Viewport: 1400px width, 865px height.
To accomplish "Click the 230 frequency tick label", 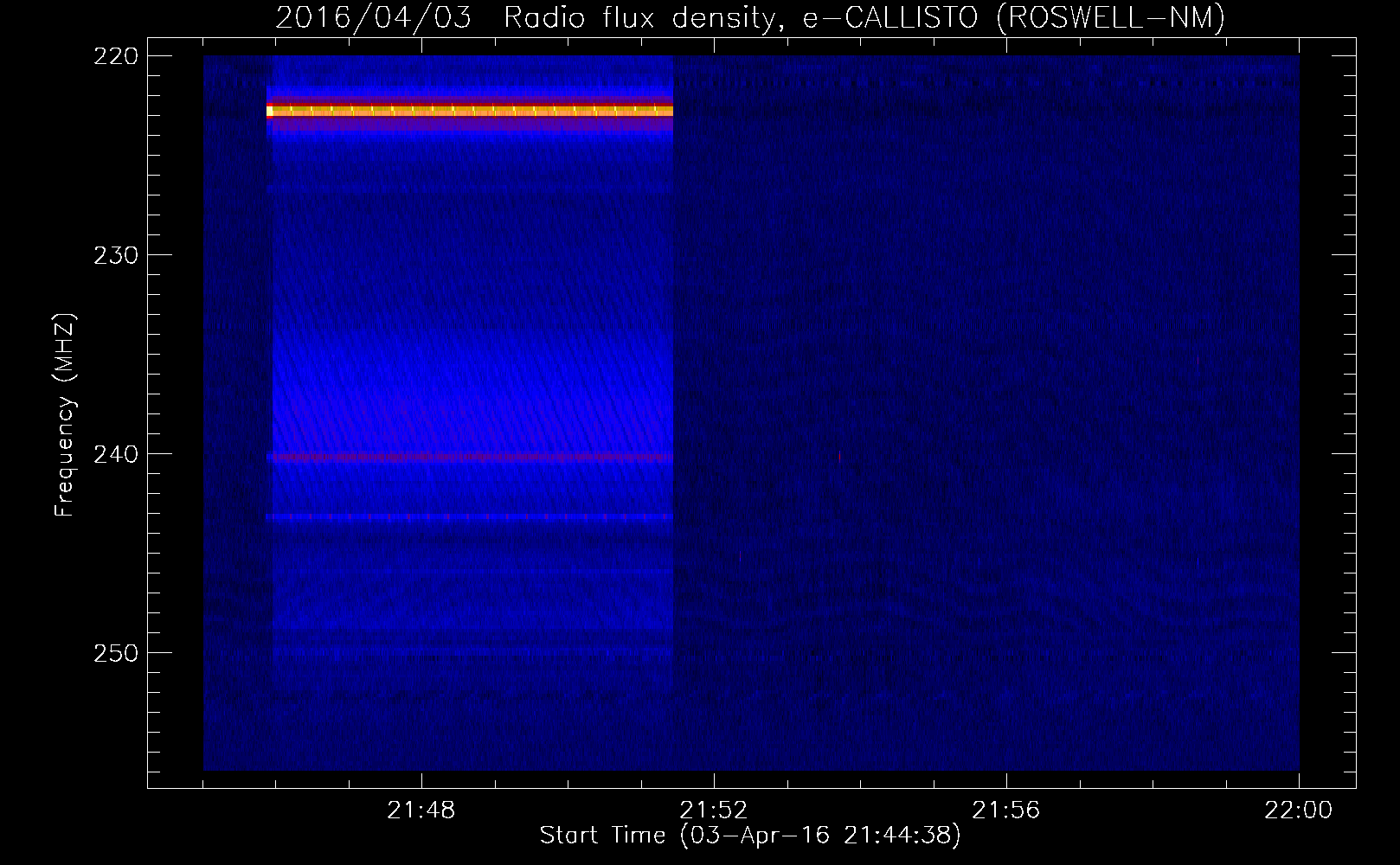I will (115, 255).
